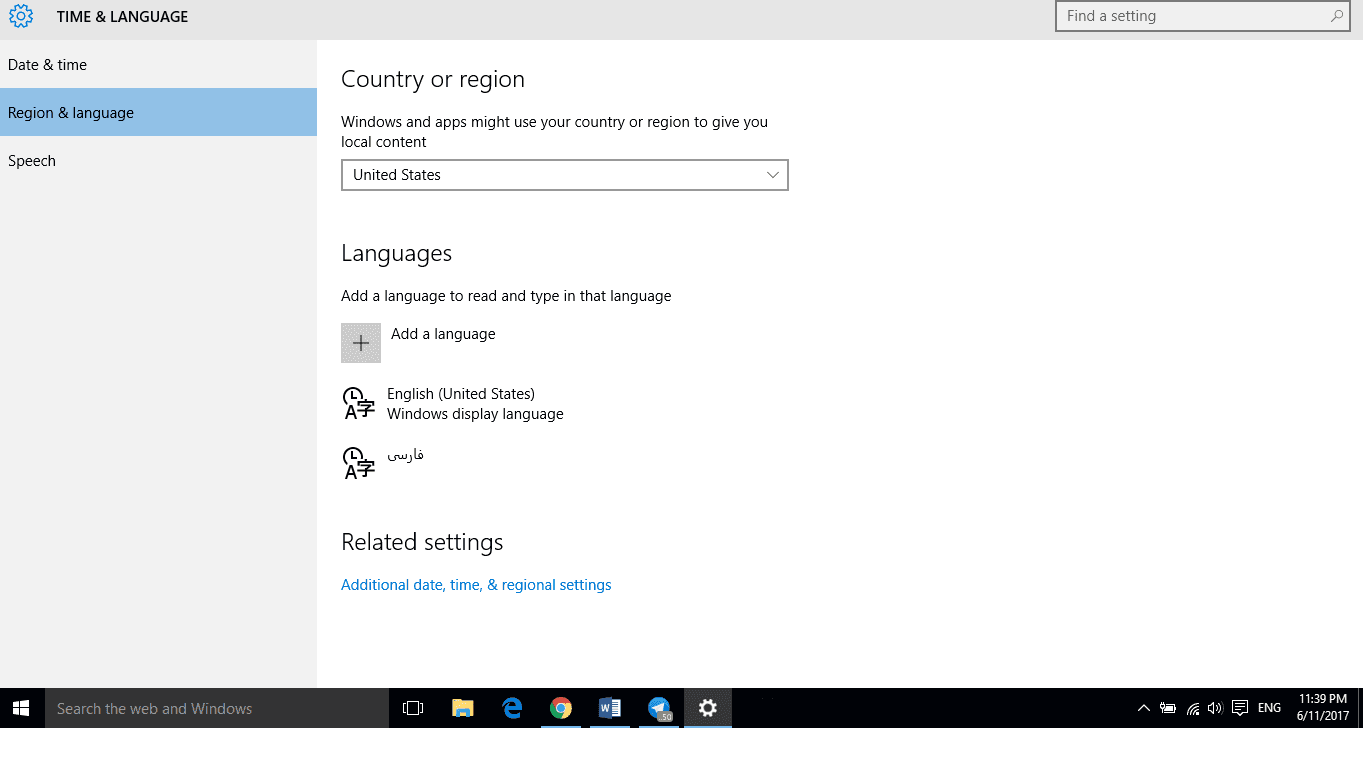Open the Windows Start menu
The width and height of the screenshot is (1366, 768).
pos(21,708)
